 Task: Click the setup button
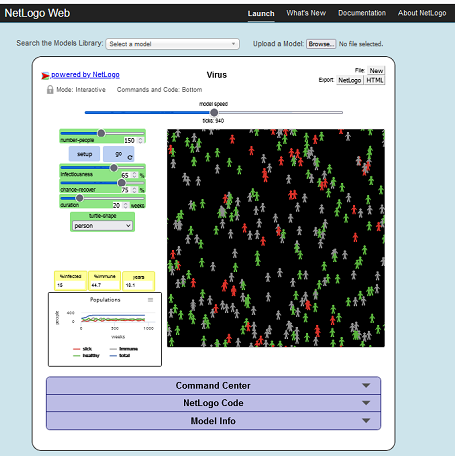click(x=84, y=154)
